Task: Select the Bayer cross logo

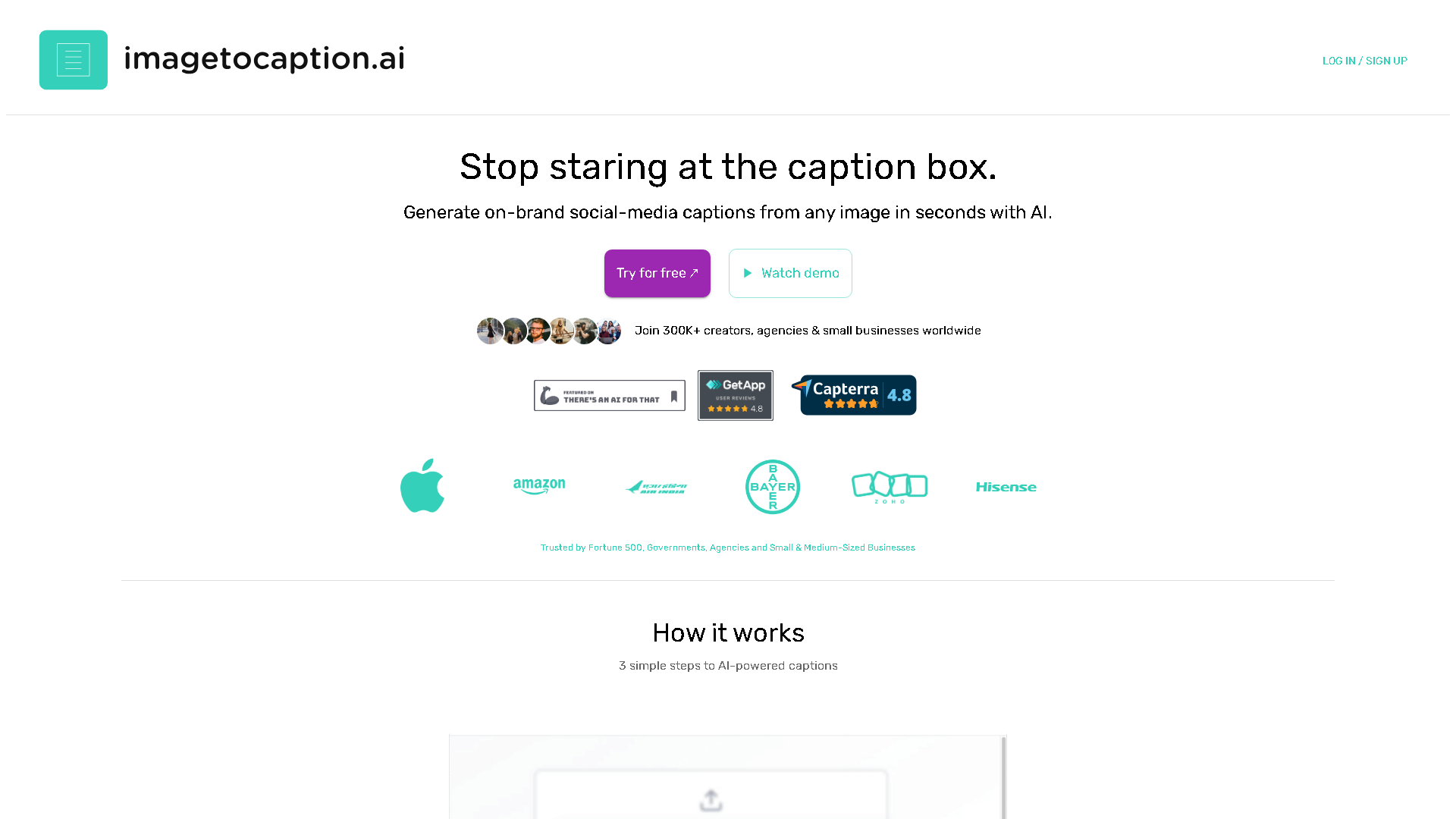Action: 772,486
